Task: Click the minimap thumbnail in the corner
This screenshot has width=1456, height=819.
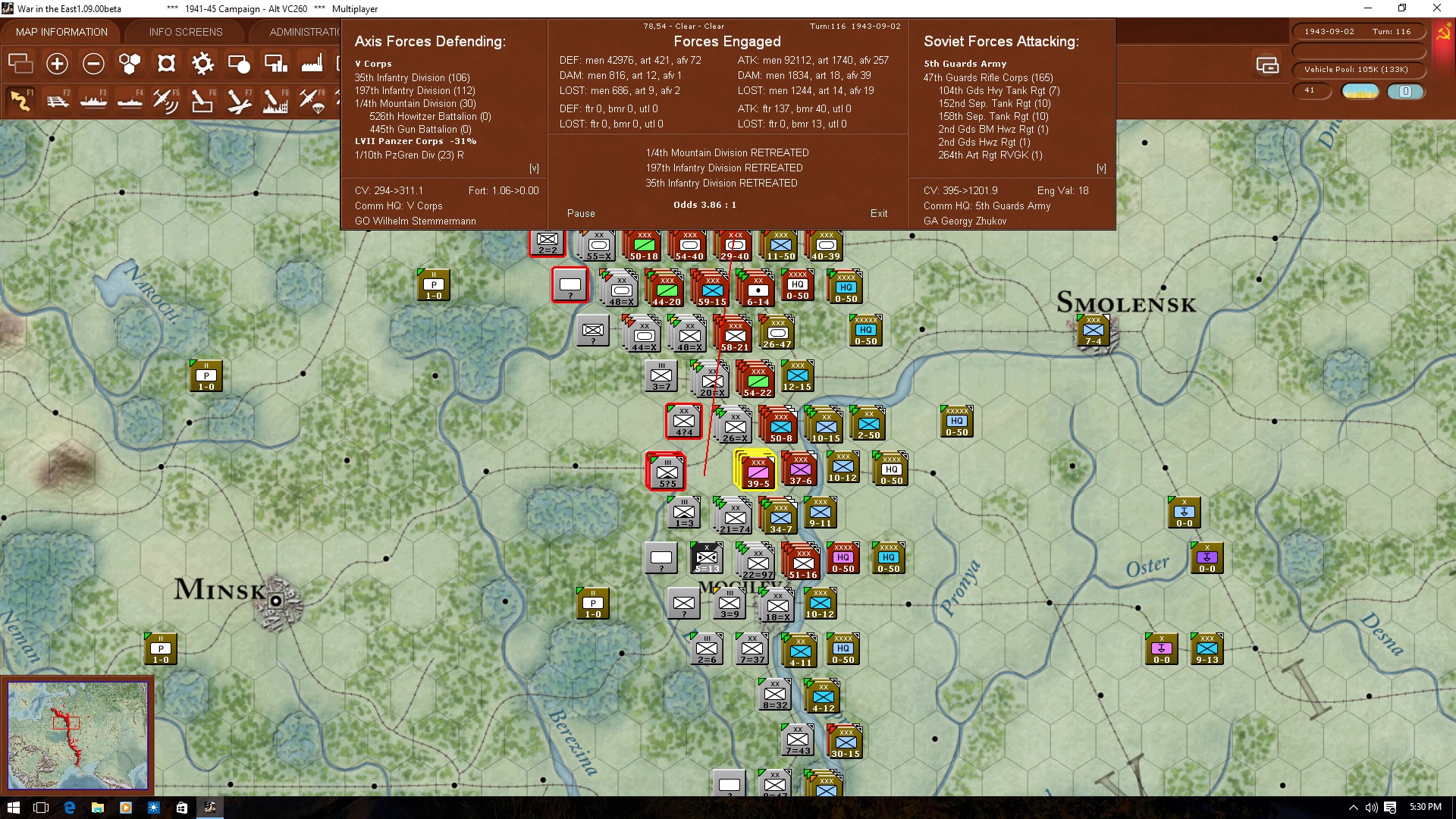Action: coord(77,735)
